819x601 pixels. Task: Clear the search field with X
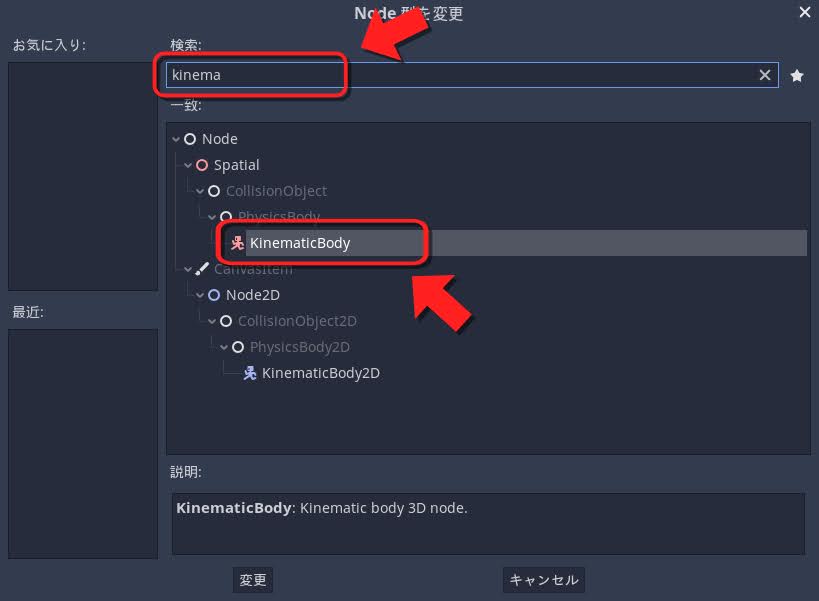pyautogui.click(x=765, y=75)
